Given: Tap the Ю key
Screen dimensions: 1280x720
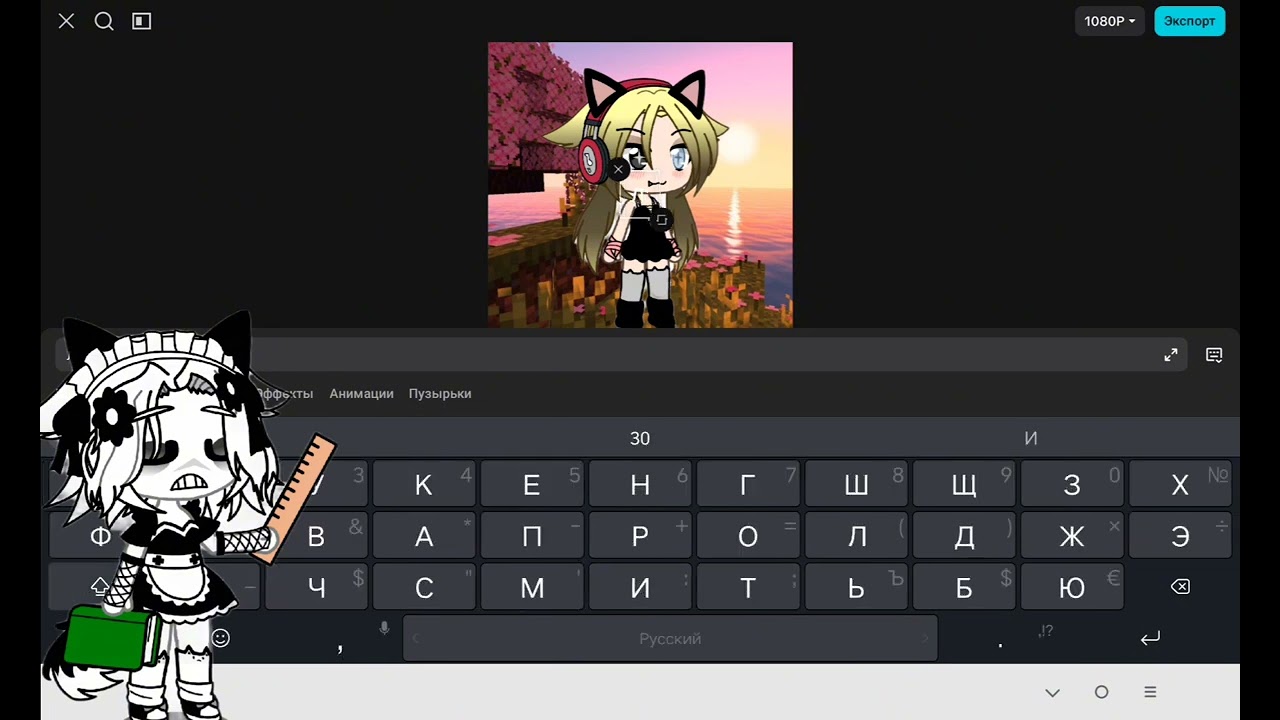Looking at the screenshot, I should pos(1072,587).
